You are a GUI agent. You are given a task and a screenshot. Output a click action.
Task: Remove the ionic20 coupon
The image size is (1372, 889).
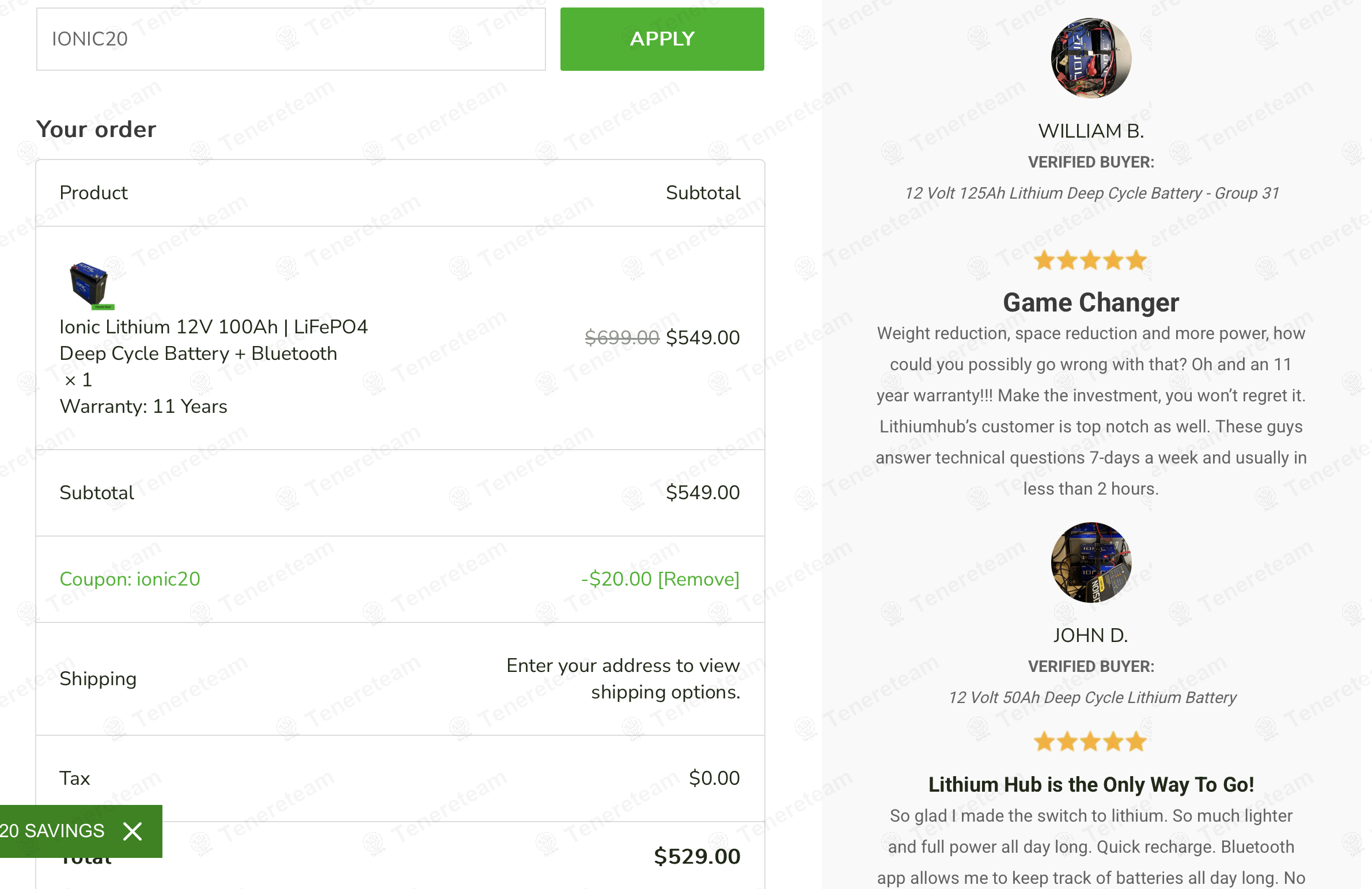[698, 579]
